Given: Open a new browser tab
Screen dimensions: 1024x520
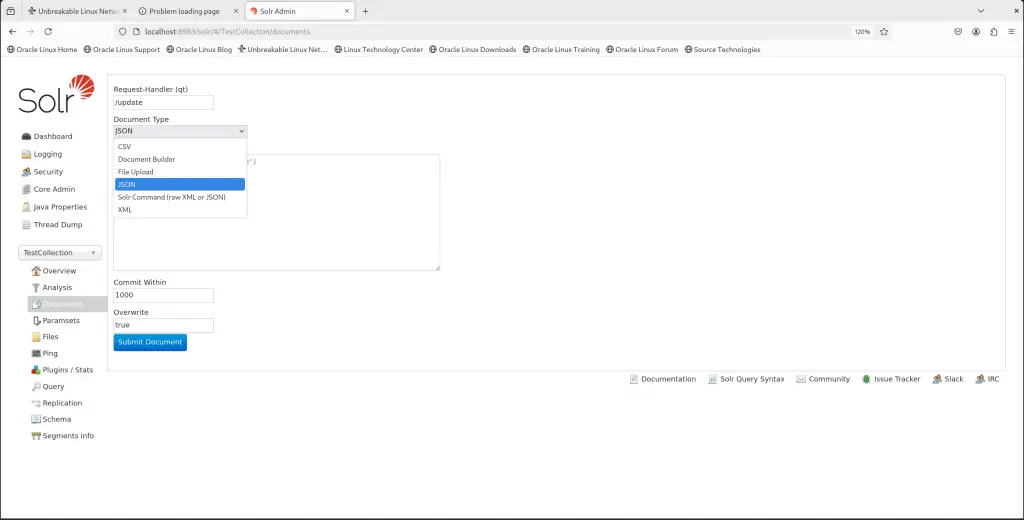Looking at the screenshot, I should point(365,11).
